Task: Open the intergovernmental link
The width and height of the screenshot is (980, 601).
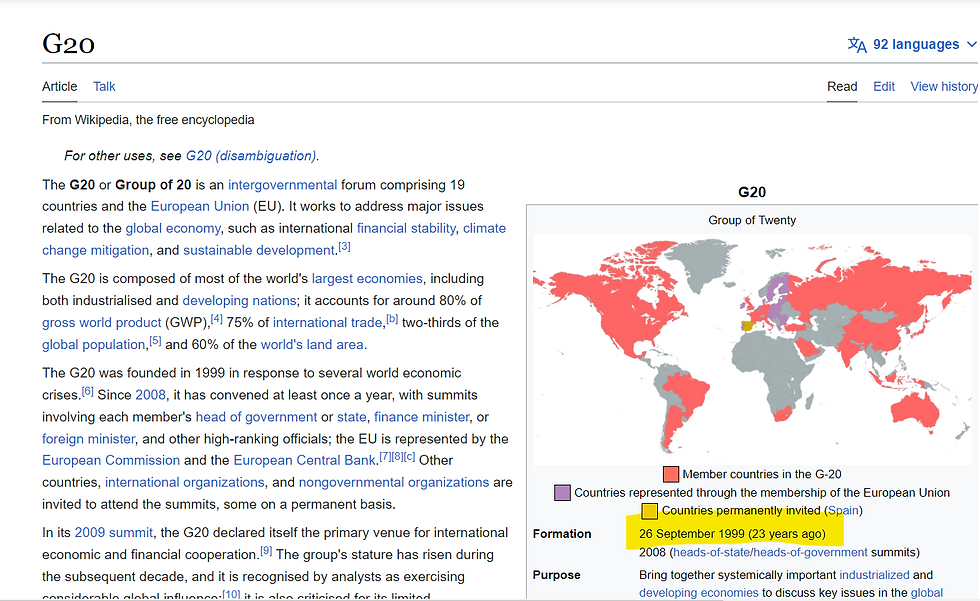Action: [x=282, y=185]
